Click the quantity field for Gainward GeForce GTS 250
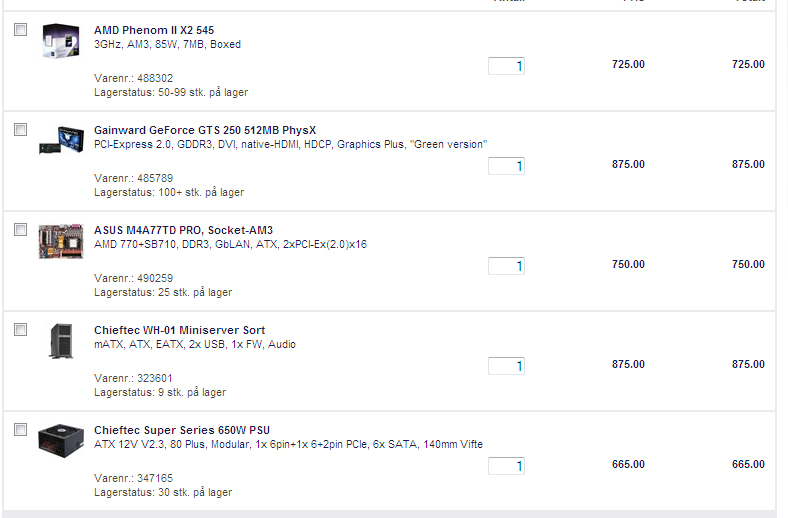This screenshot has width=788, height=518. point(506,166)
